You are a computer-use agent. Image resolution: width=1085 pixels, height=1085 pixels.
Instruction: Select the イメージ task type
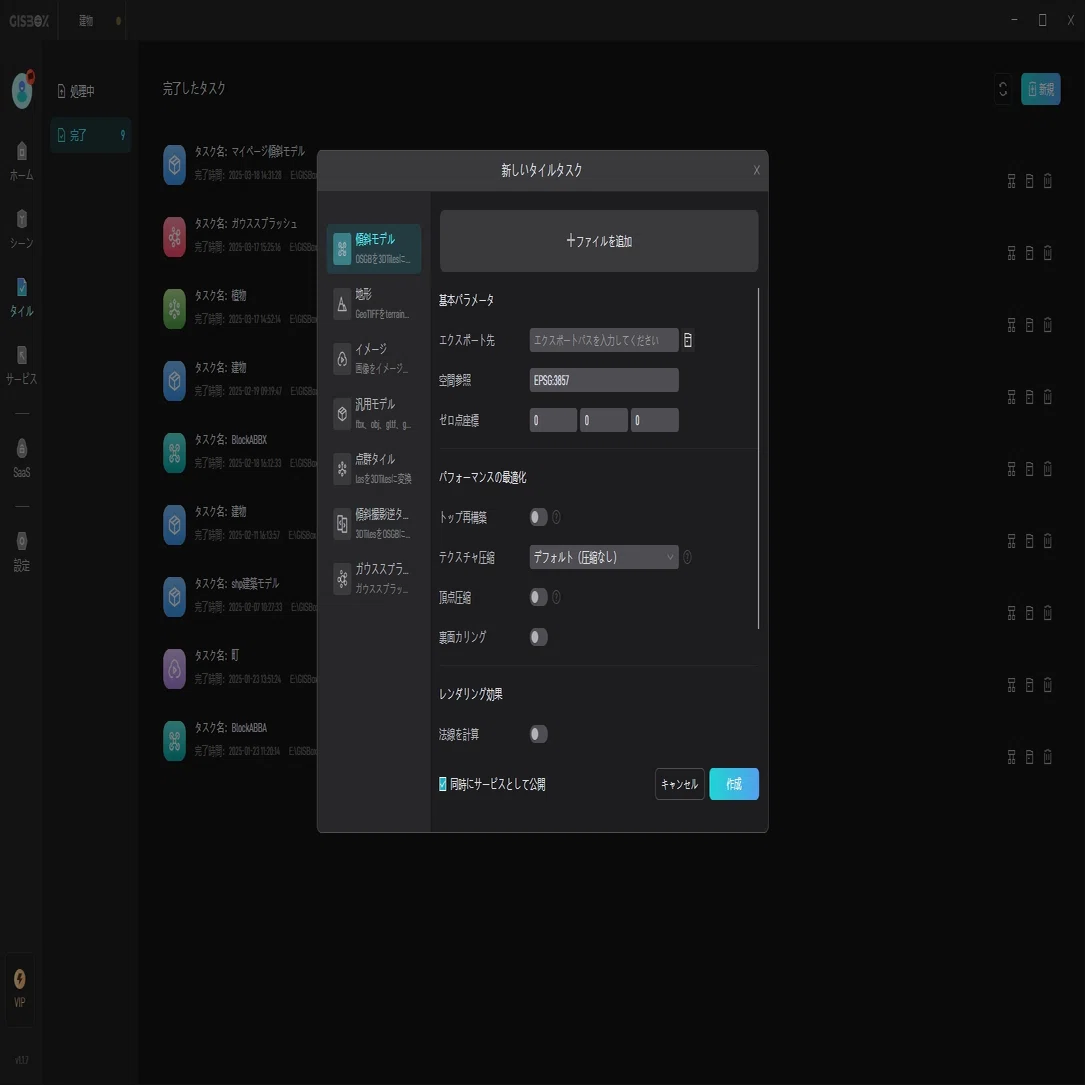(374, 358)
